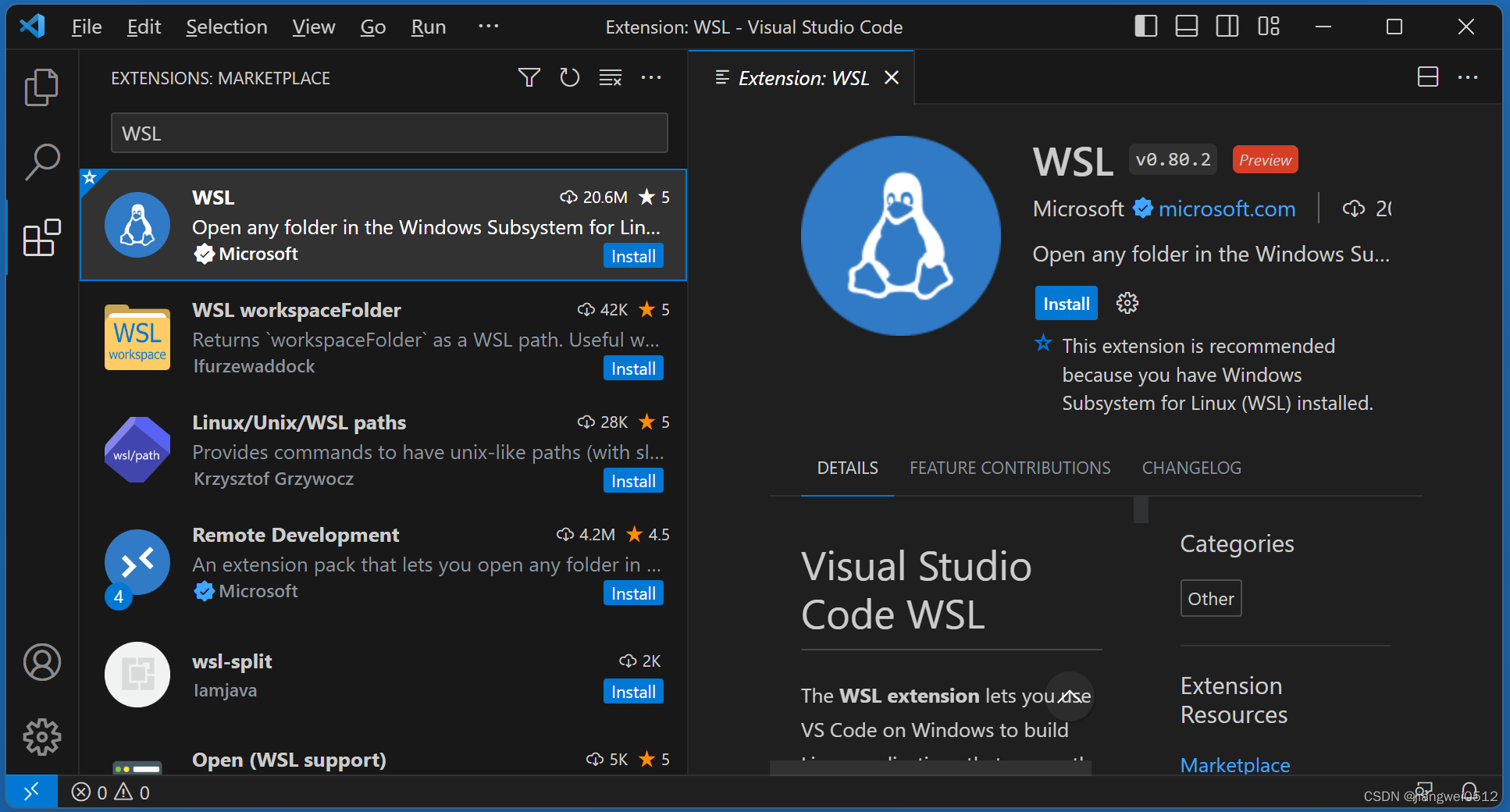Viewport: 1510px width, 812px height.
Task: Install the Remote Development extension pack
Action: tap(633, 593)
